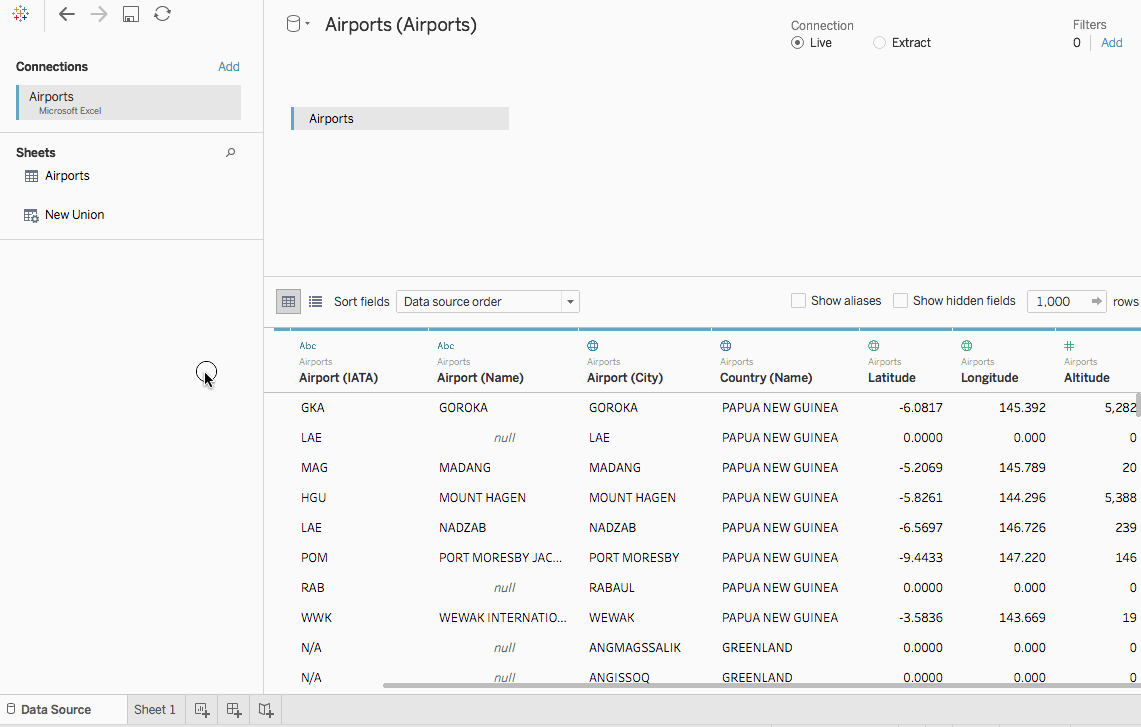Add a new connection
The image size is (1141, 727).
tap(228, 67)
